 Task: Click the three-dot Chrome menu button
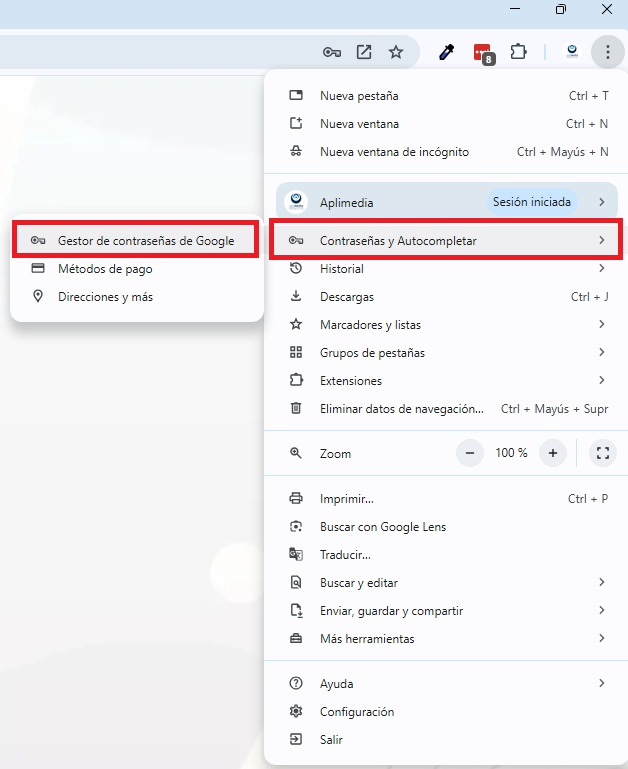607,52
